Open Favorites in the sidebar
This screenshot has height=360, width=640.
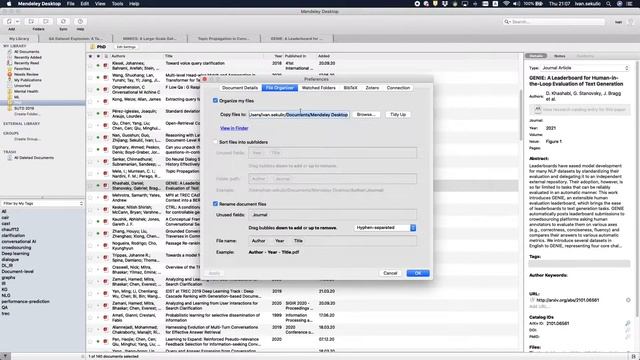coord(22,69)
